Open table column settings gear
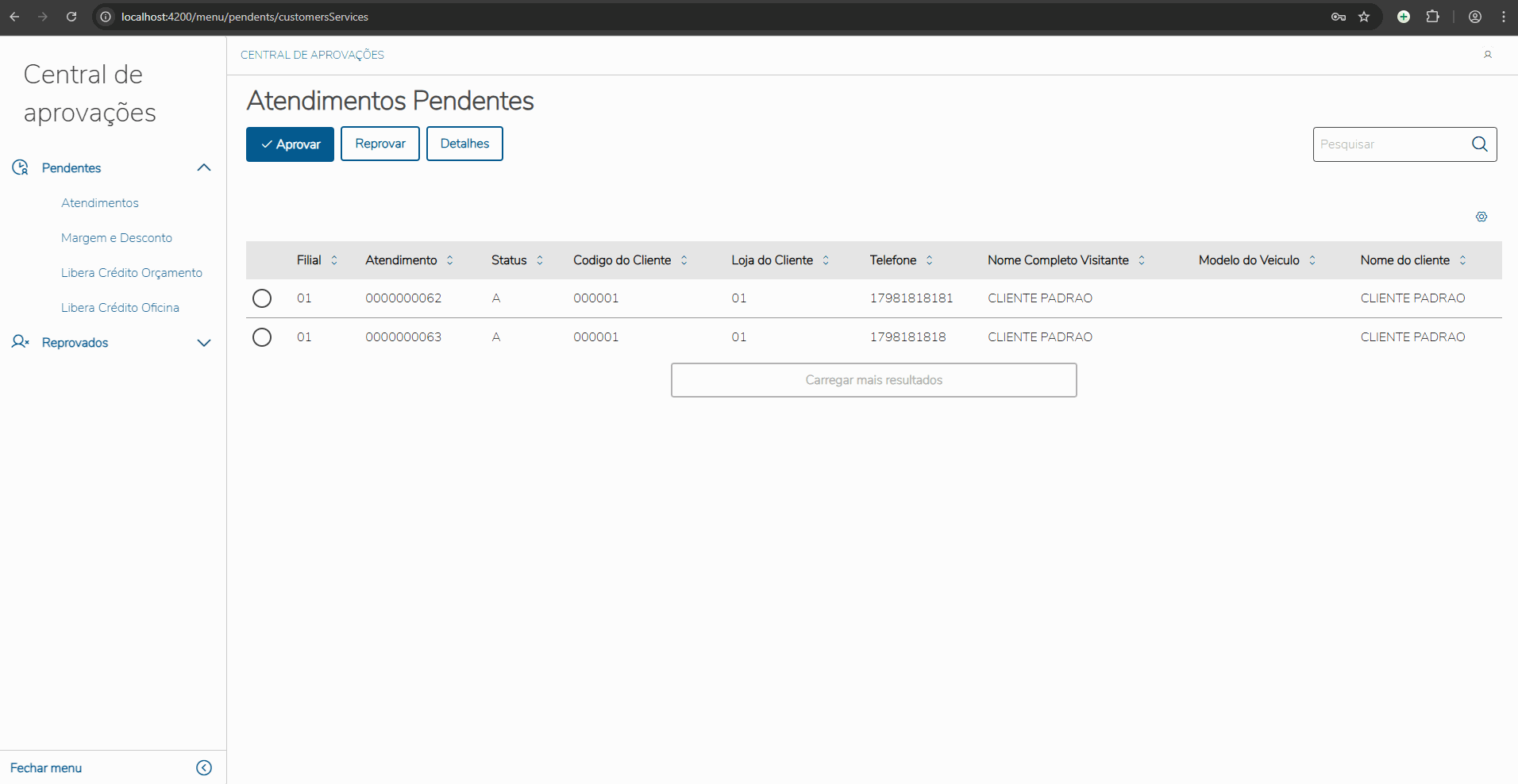The height and width of the screenshot is (784, 1518). tap(1481, 217)
